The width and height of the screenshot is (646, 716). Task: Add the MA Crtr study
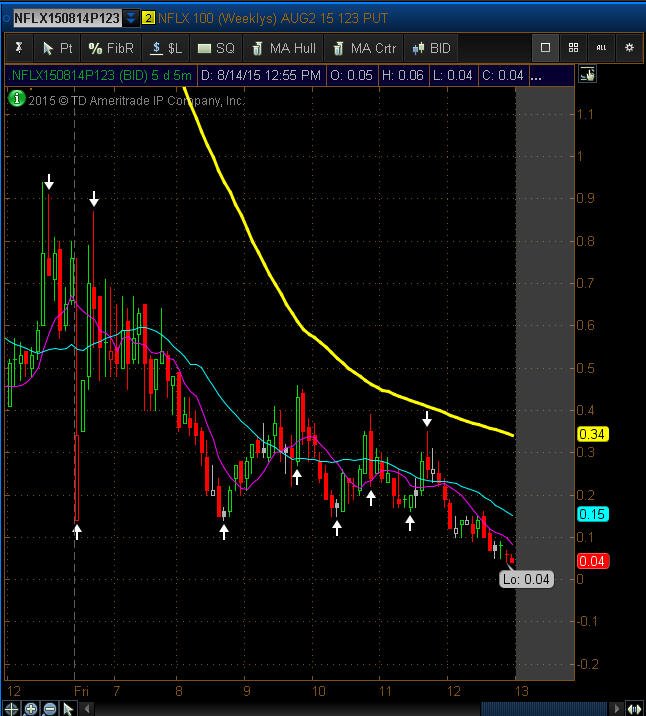(x=364, y=48)
